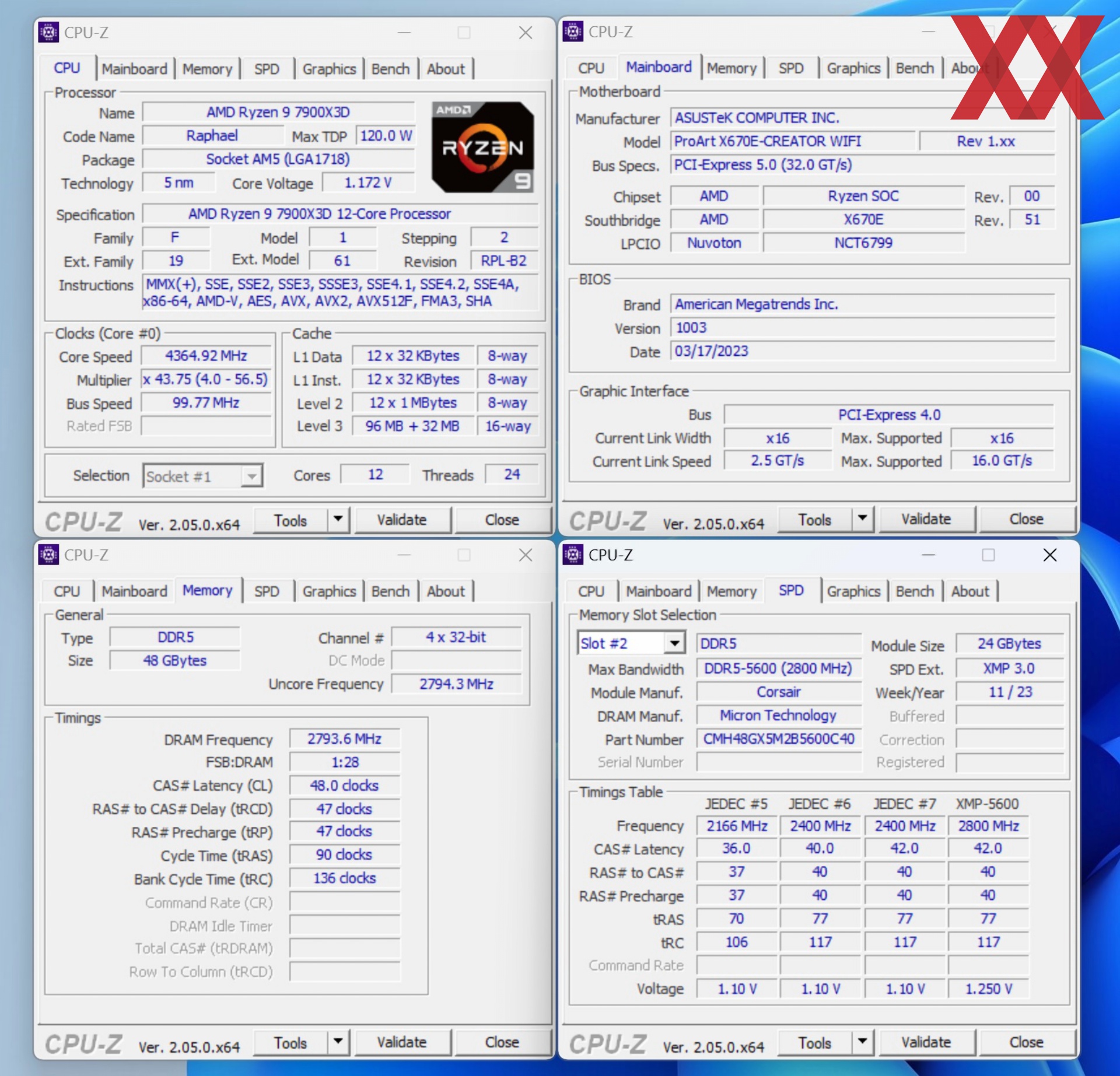Image resolution: width=1120 pixels, height=1076 pixels.
Task: Click the Uncore Frequency 2794.3 MHz value
Action: coord(456,684)
